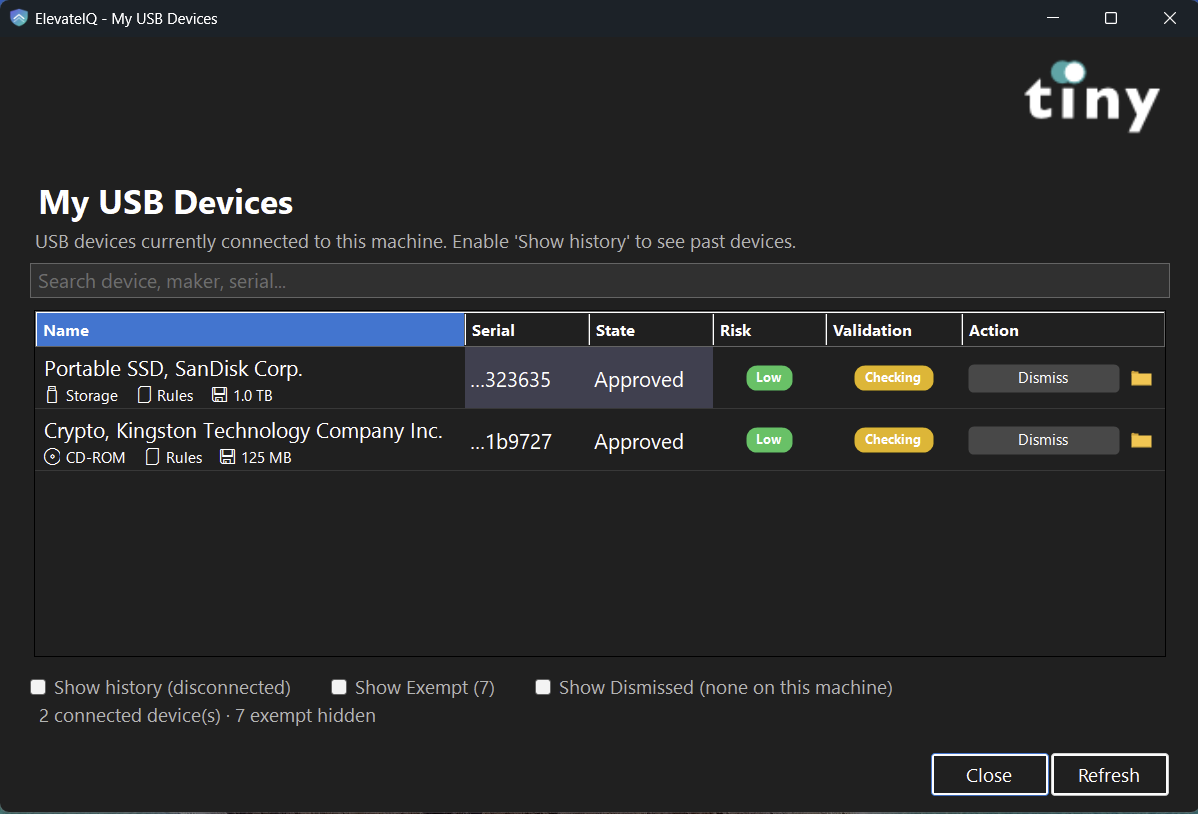Open folder icon for SanDisk Portable SSD row
Screen dimensions: 1198x814
coord(1141,378)
